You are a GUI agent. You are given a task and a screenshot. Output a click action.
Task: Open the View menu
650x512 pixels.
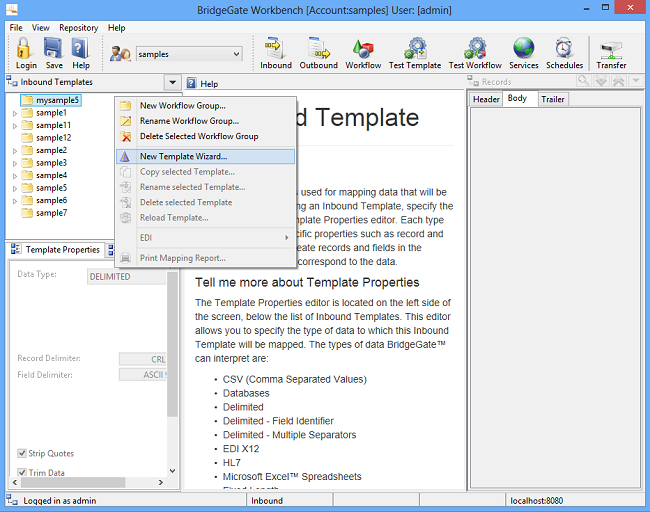tap(41, 28)
